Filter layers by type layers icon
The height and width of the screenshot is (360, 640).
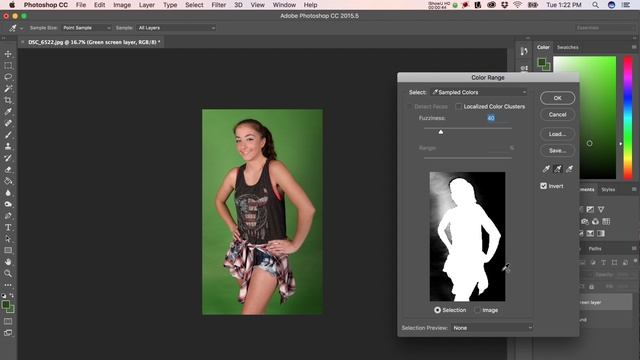click(x=603, y=262)
